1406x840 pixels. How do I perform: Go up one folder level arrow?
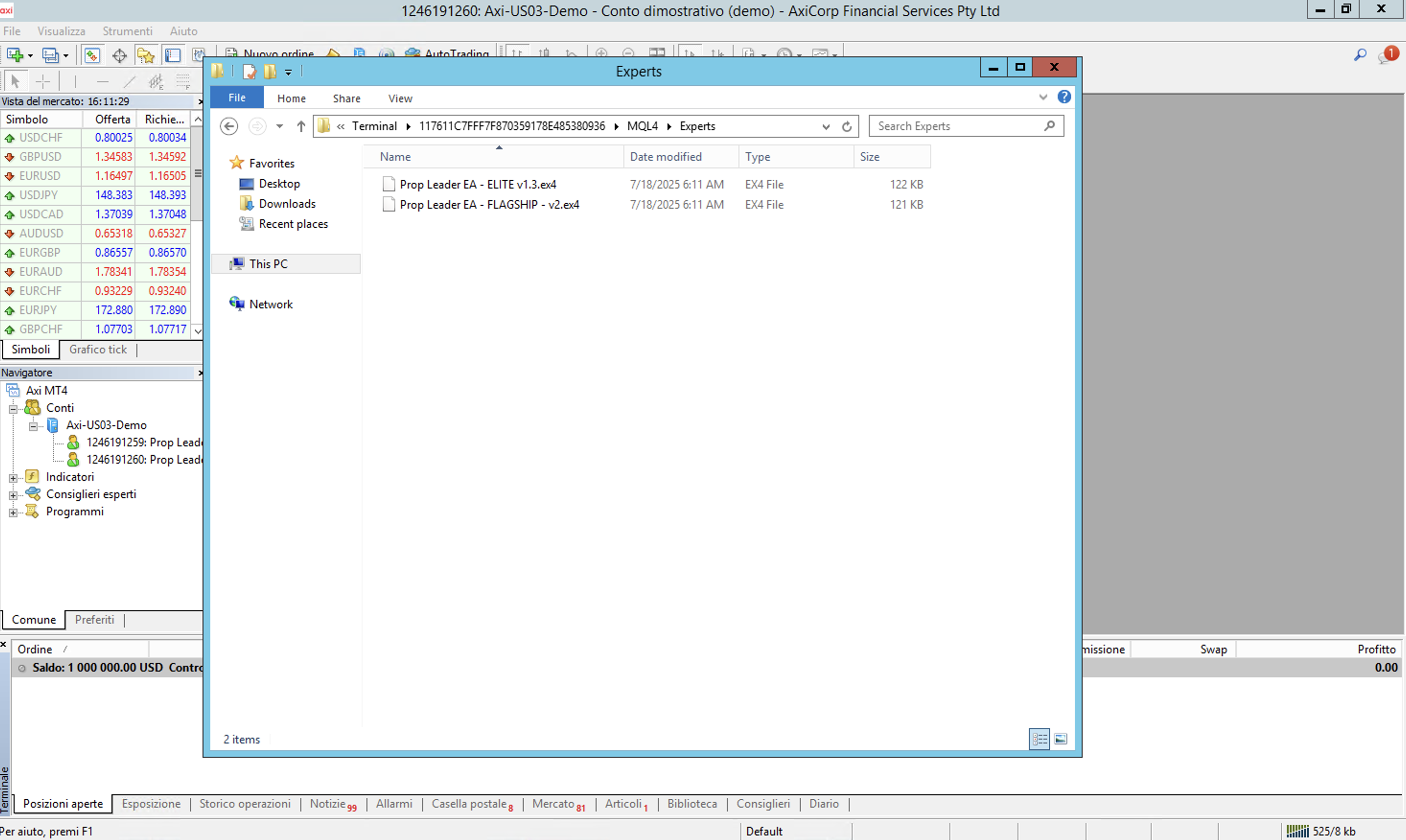click(x=301, y=126)
